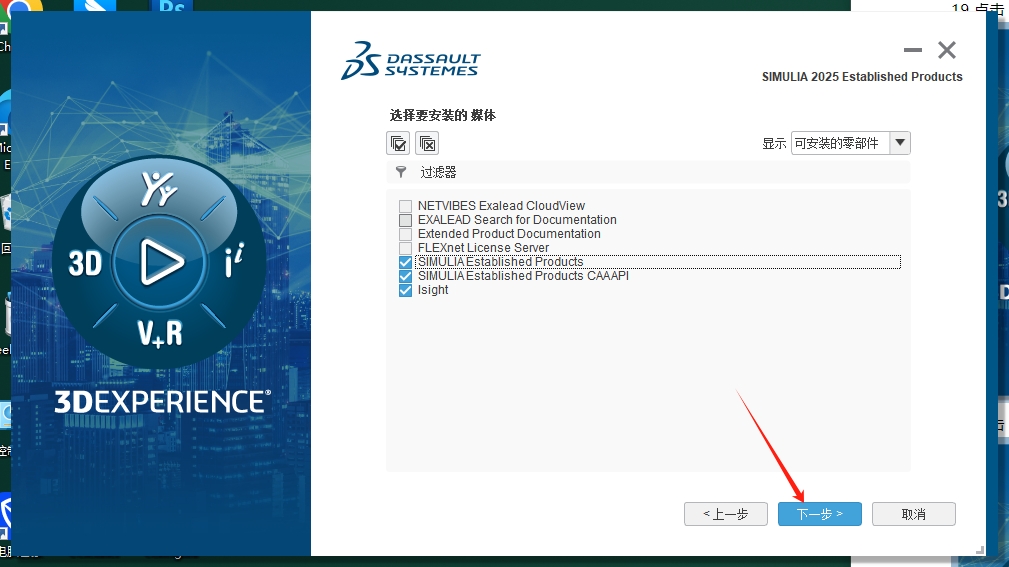The width and height of the screenshot is (1009, 567).
Task: Open the 显示 dropdown arrow
Action: 900,143
